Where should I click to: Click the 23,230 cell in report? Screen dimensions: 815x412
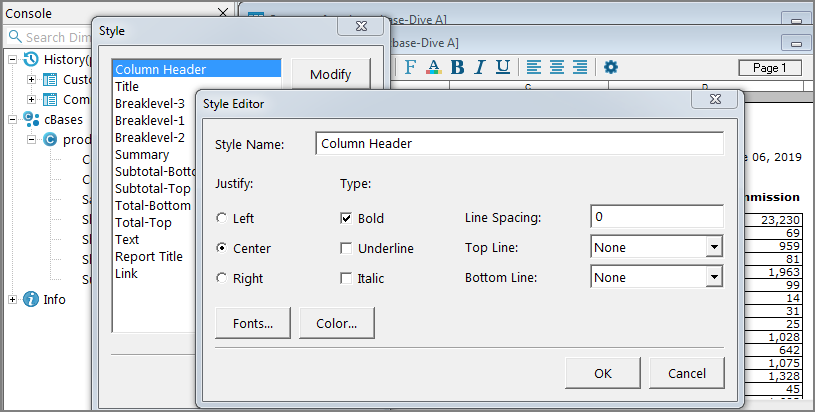(x=773, y=220)
